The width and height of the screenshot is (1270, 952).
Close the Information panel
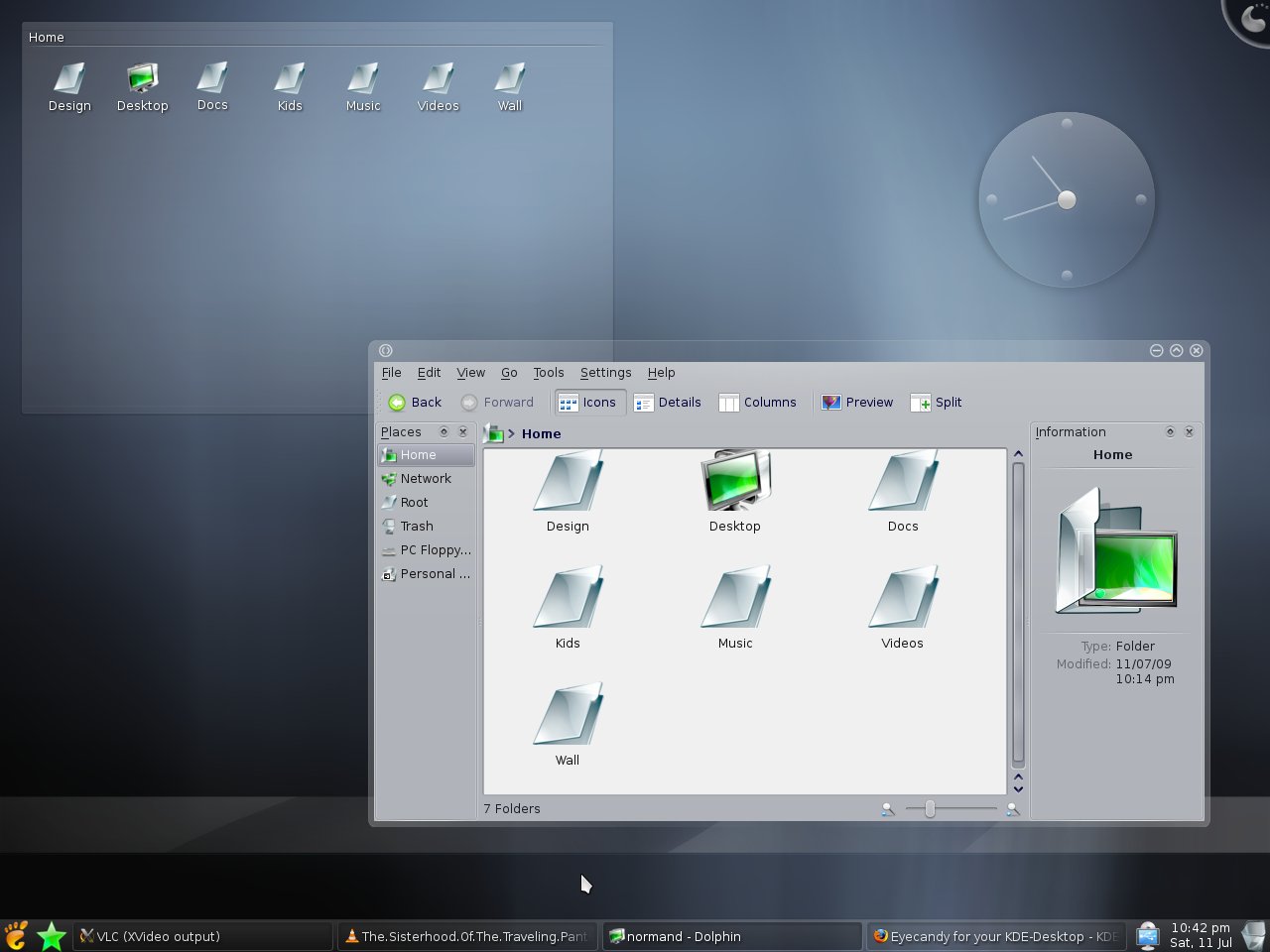tap(1189, 432)
